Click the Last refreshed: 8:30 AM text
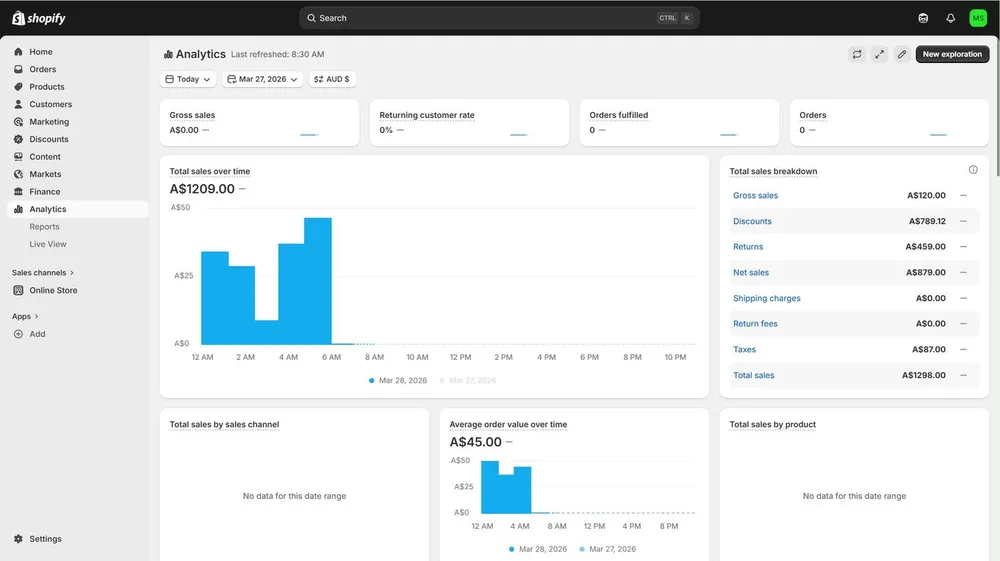This screenshot has width=1000, height=561. tap(277, 54)
